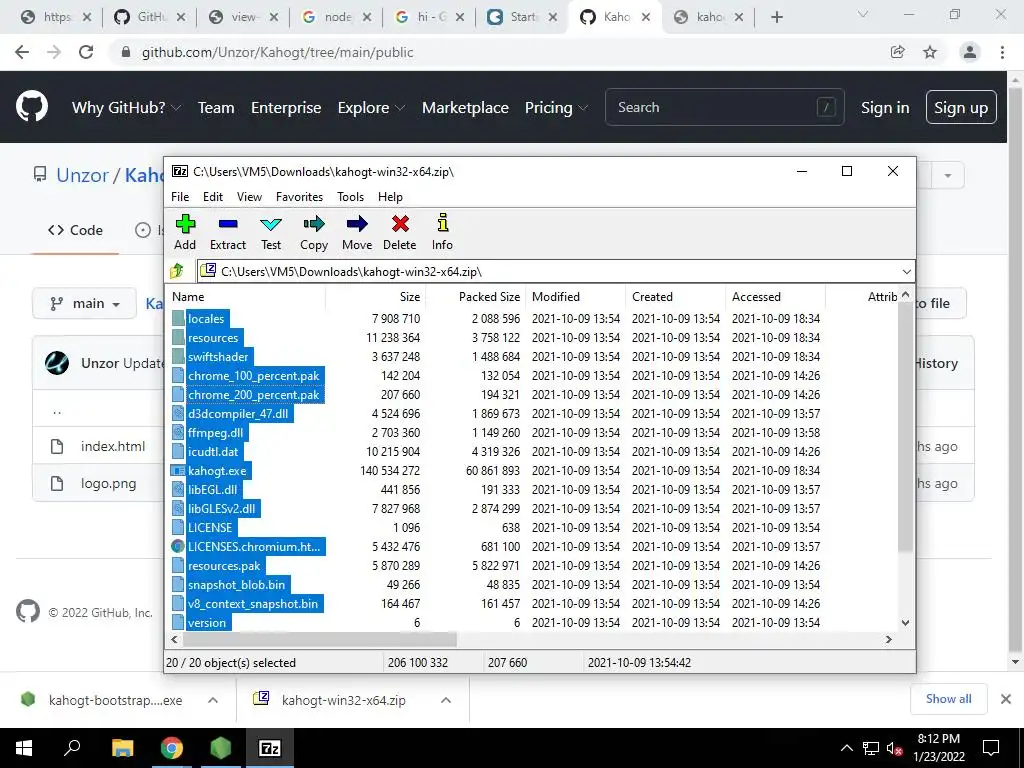Expand the Explore dropdown in GitHub header
This screenshot has height=768, width=1024.
point(371,108)
